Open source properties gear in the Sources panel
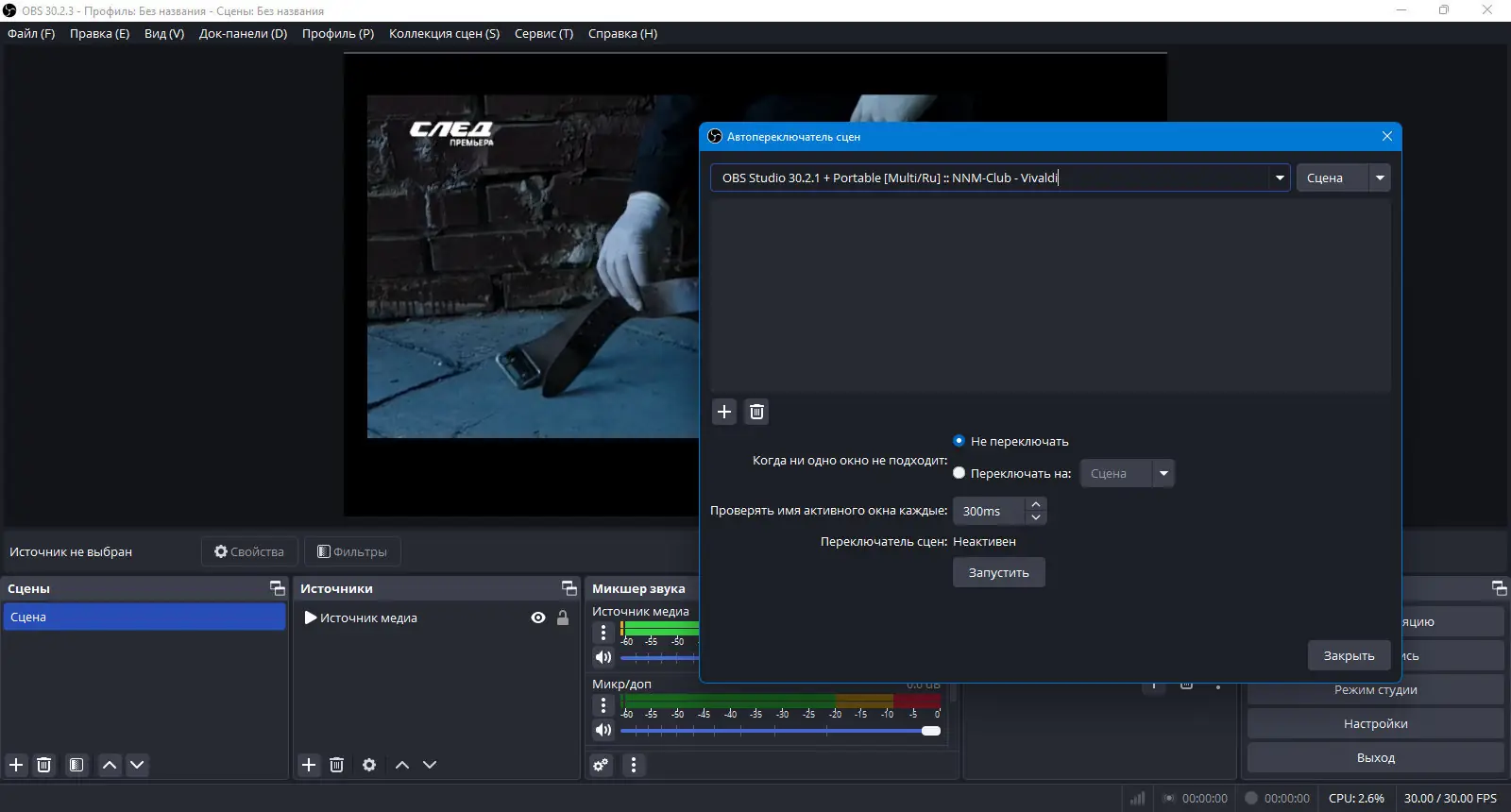This screenshot has width=1511, height=812. [369, 765]
